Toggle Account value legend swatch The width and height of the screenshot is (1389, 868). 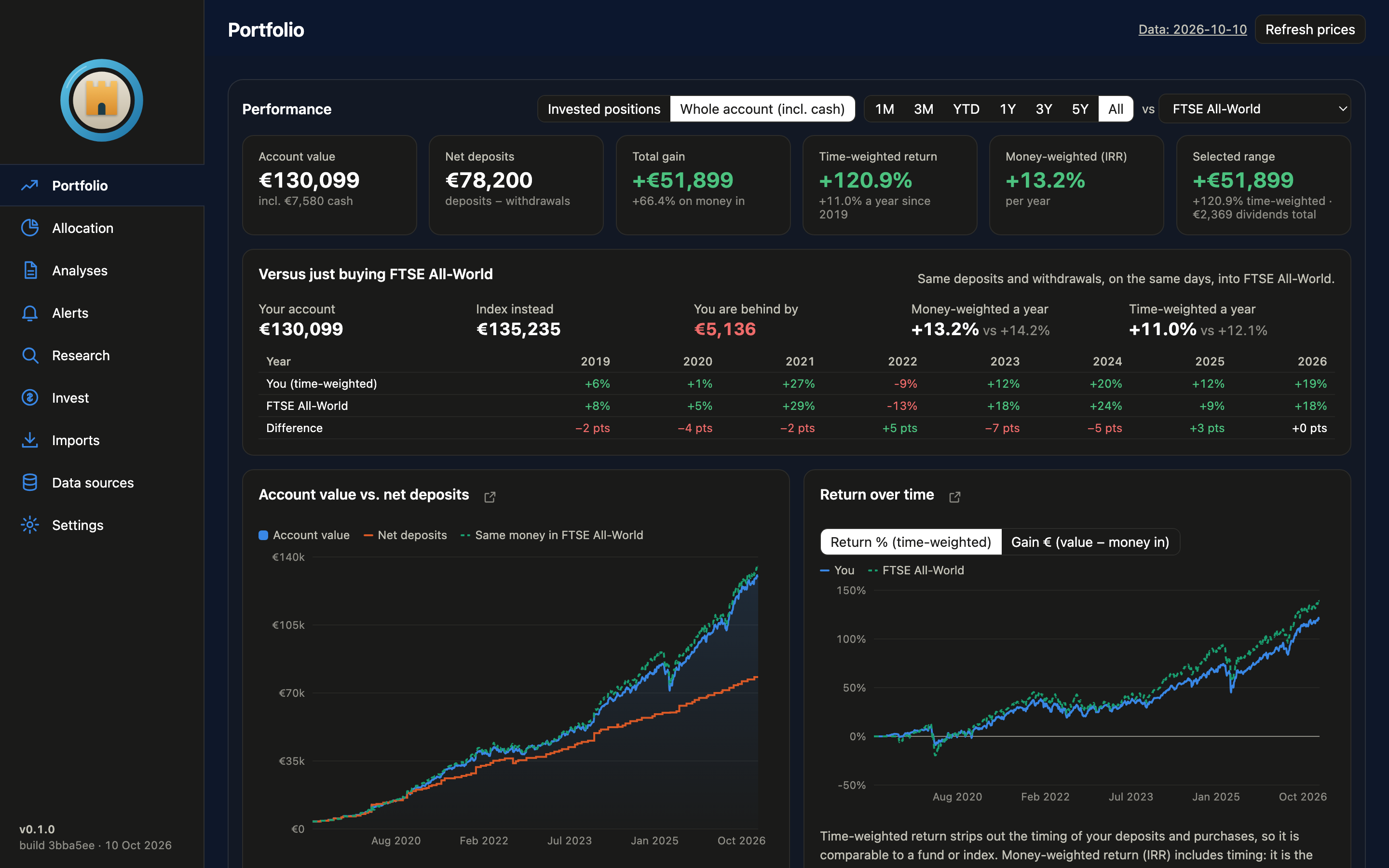coord(263,535)
